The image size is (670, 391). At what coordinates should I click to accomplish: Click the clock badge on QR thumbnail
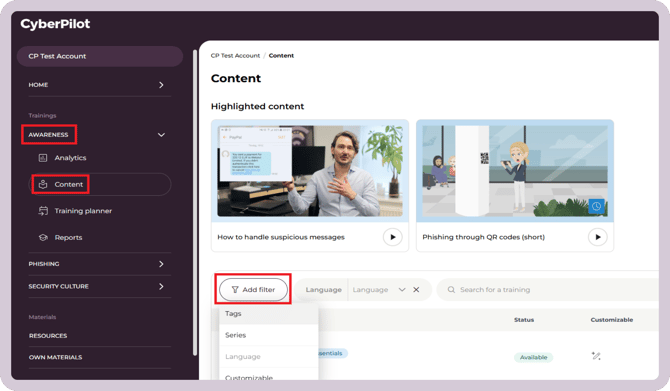597,206
